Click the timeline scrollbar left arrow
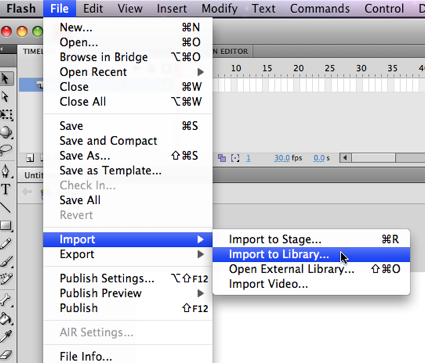This screenshot has height=363, width=425. (345, 158)
